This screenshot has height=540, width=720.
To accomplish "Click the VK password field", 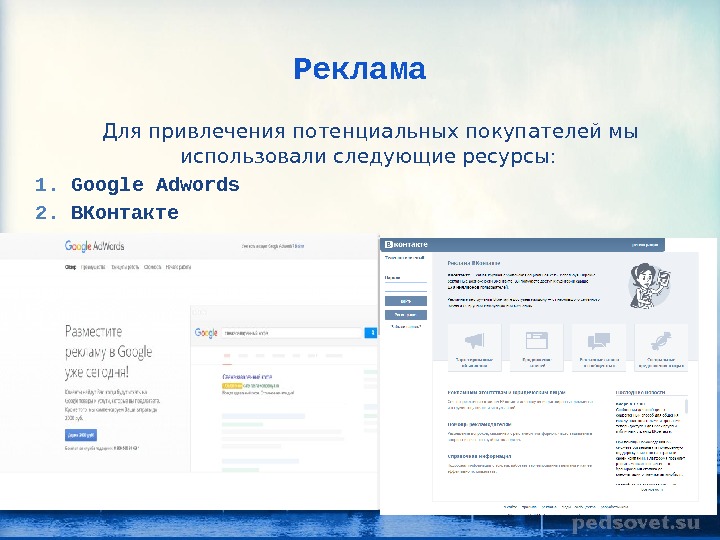I will click(406, 285).
